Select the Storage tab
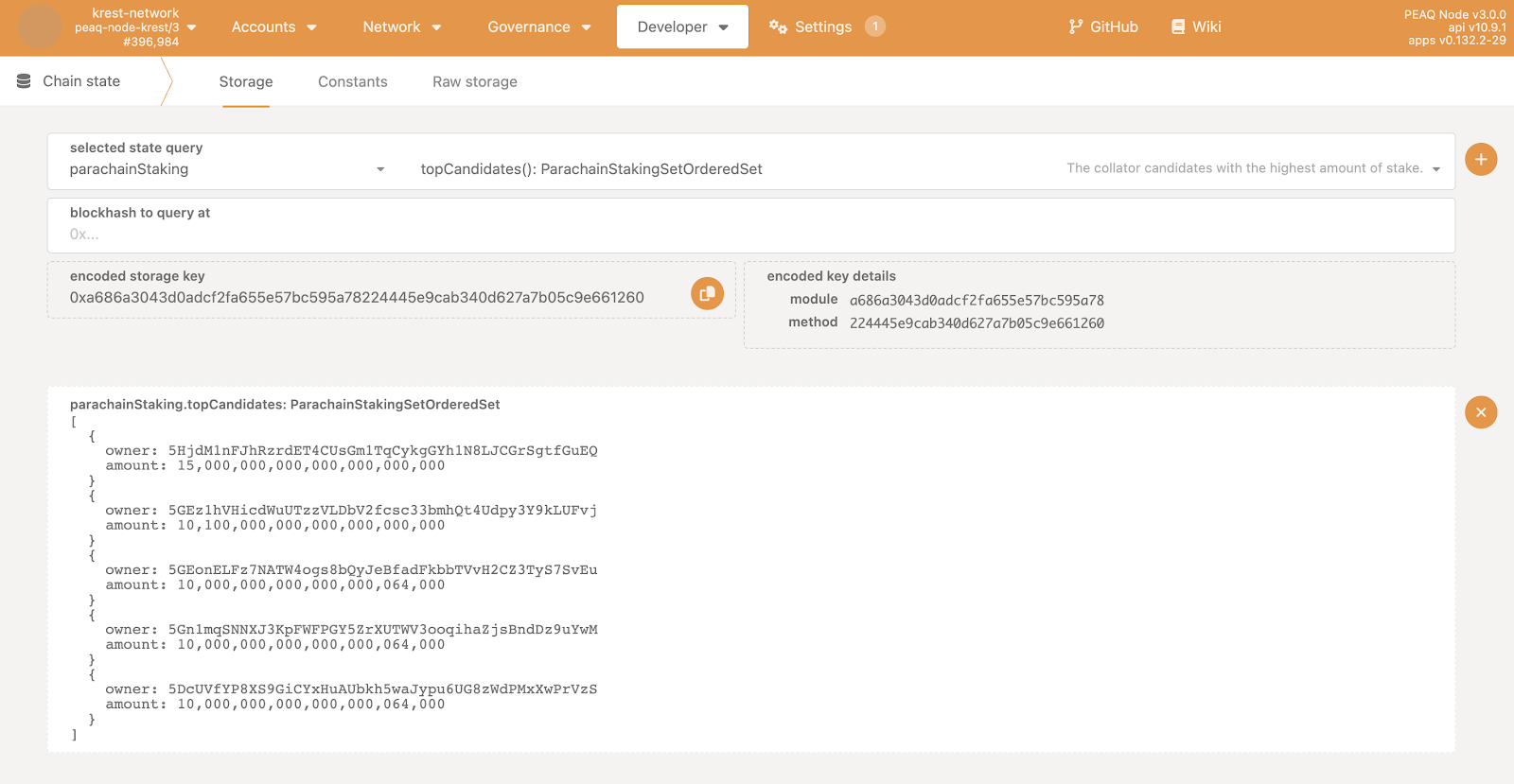This screenshot has height=784, width=1514. click(x=246, y=82)
